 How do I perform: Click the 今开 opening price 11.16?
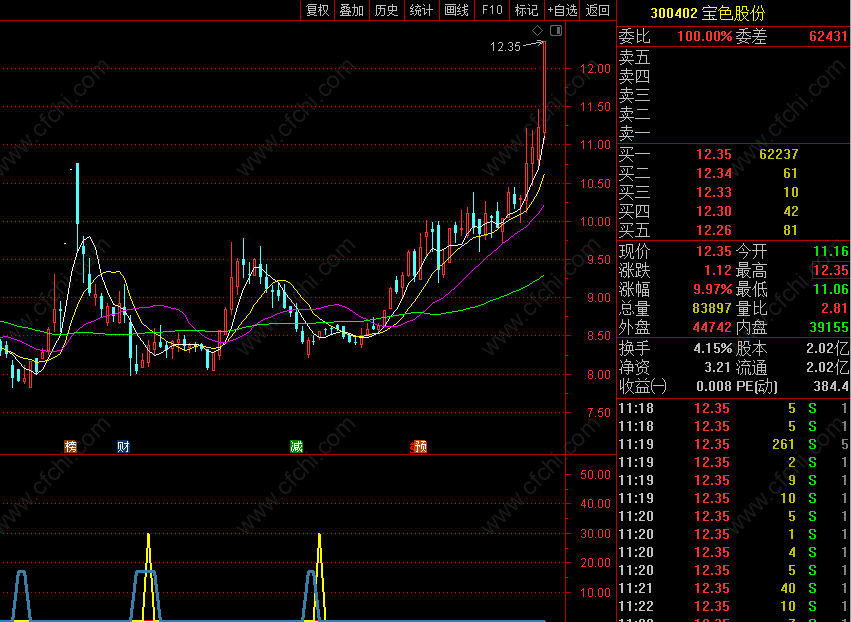(830, 251)
